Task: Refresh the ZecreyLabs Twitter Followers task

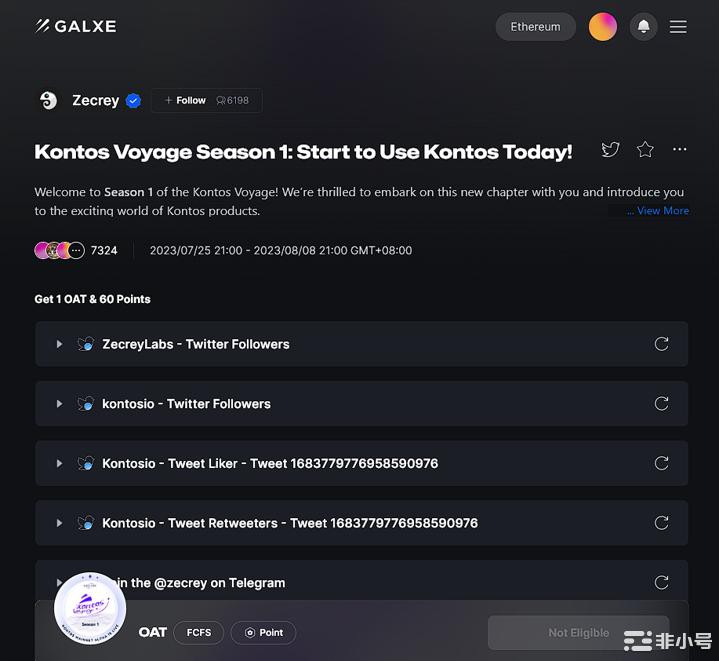Action: 661,344
